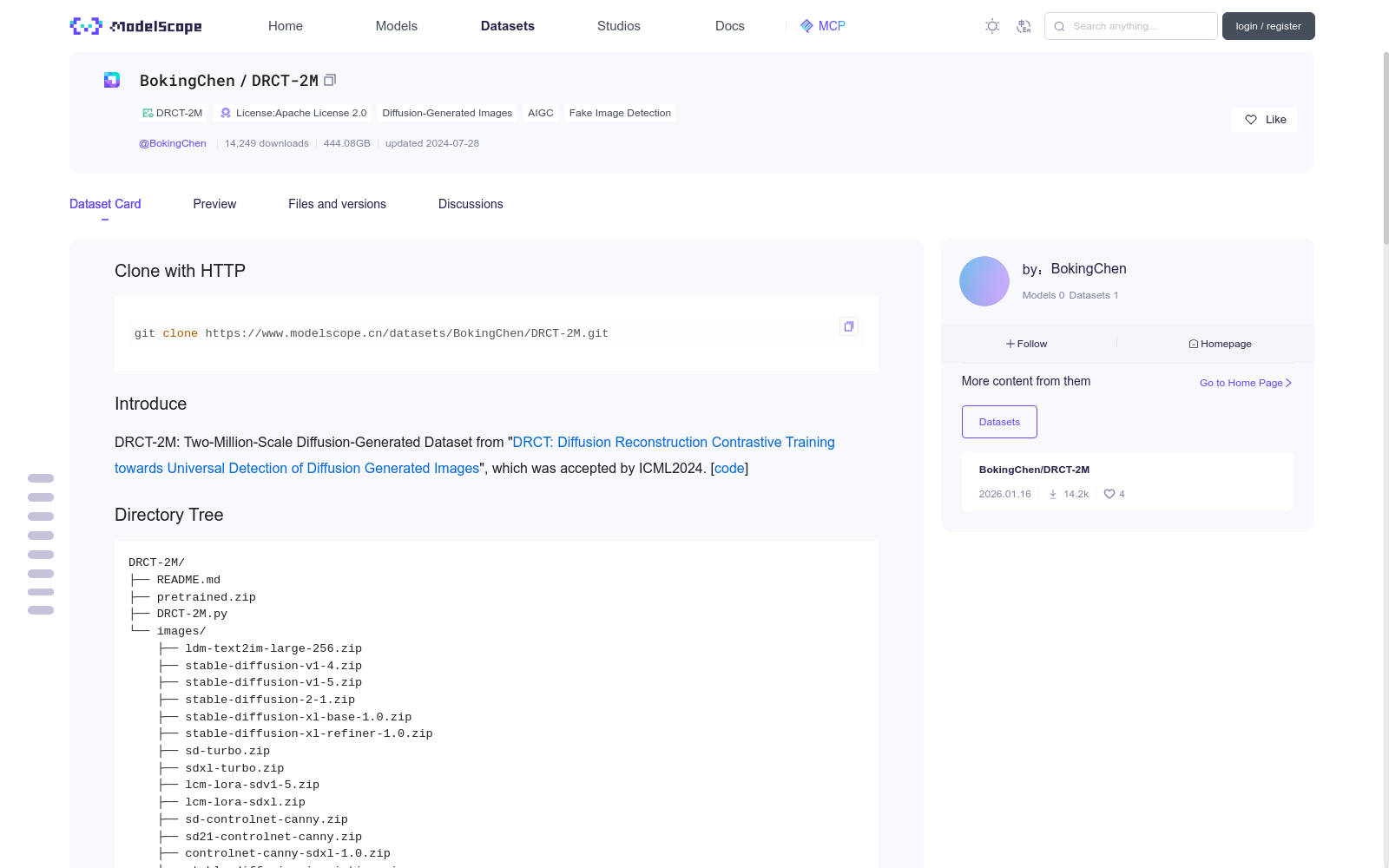This screenshot has width=1389, height=868.
Task: Open the Models menu
Action: click(397, 26)
